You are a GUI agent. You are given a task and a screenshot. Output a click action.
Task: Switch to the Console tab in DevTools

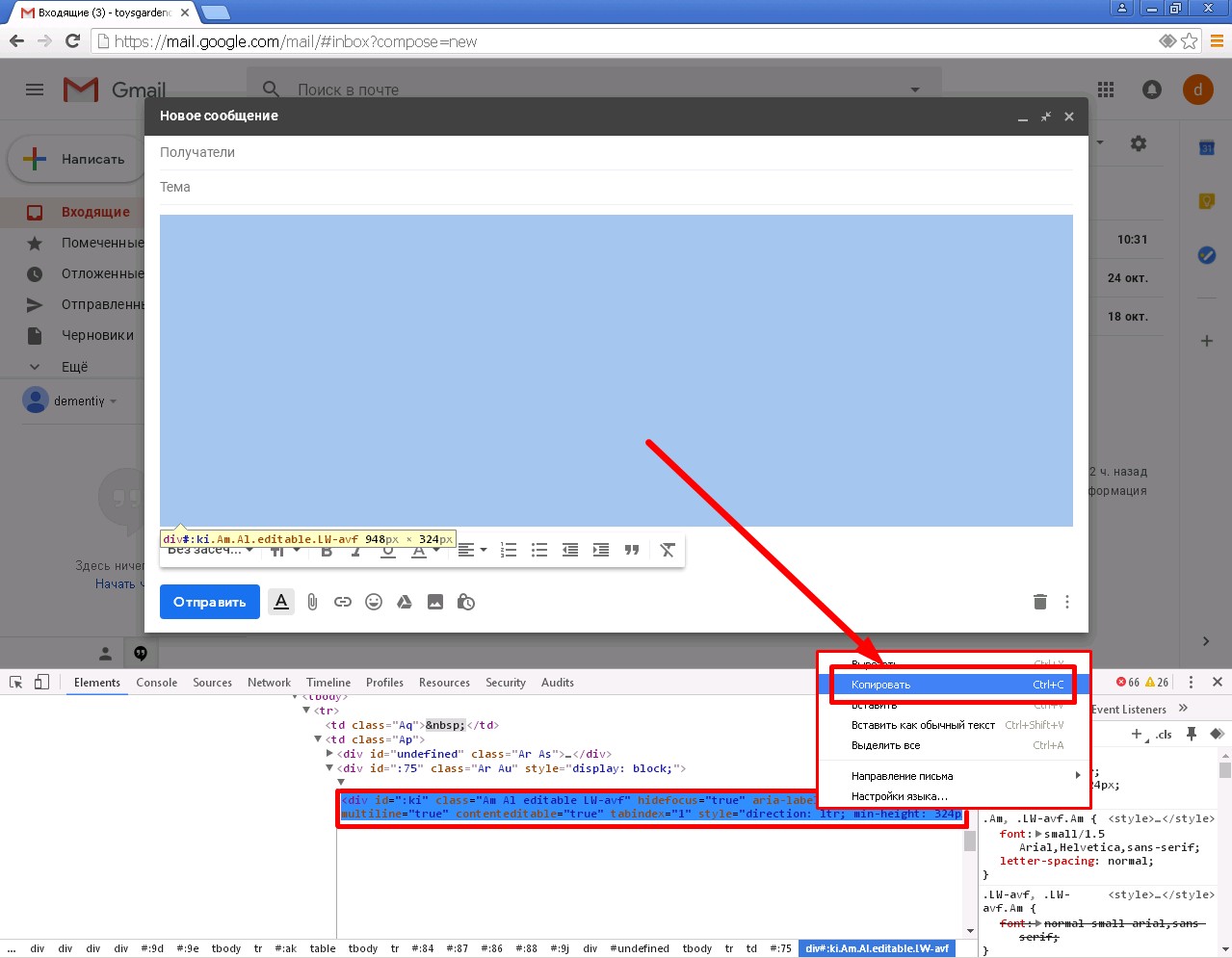point(157,683)
